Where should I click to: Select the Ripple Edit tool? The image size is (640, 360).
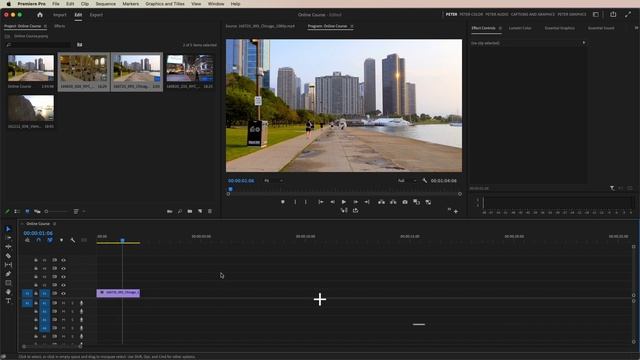click(8, 247)
